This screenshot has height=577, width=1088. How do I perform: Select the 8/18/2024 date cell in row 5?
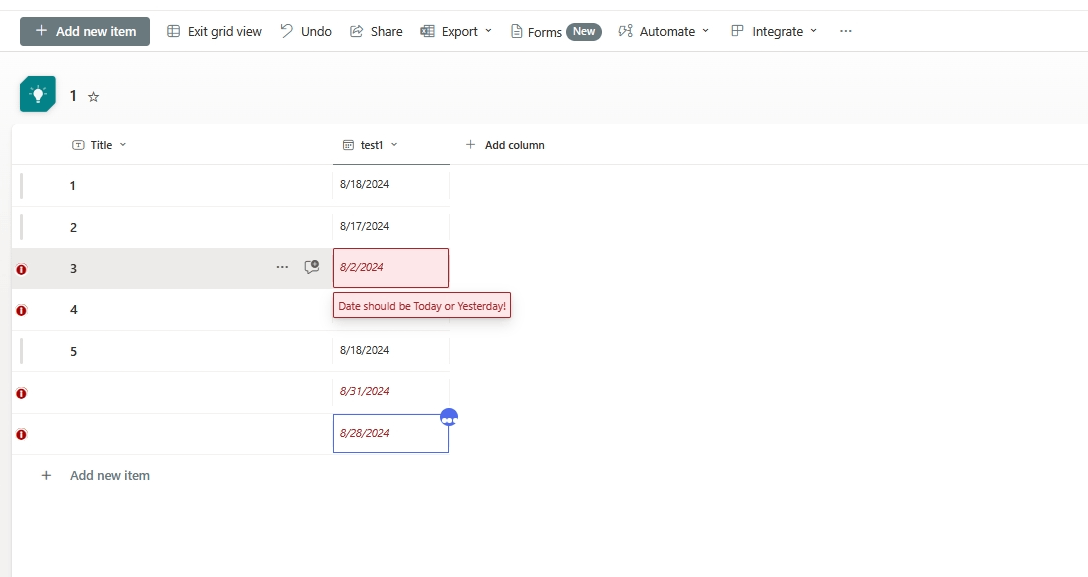391,350
